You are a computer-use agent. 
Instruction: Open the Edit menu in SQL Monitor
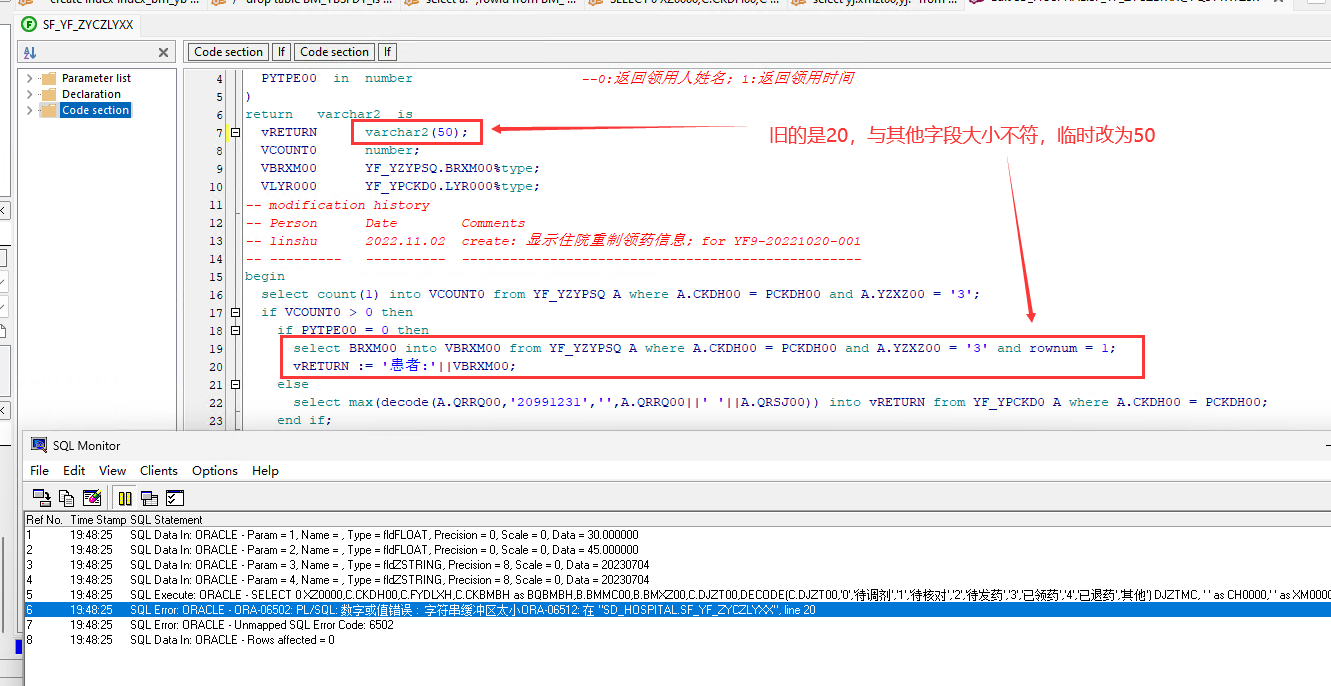click(x=74, y=470)
